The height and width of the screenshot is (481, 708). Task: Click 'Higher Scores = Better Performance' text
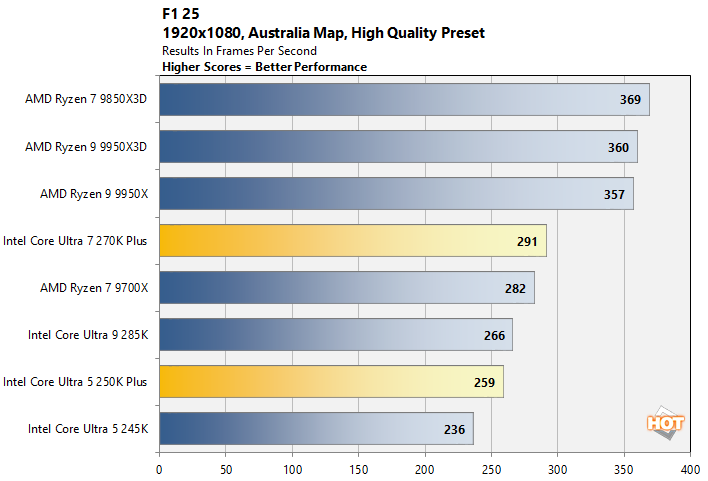pos(265,67)
